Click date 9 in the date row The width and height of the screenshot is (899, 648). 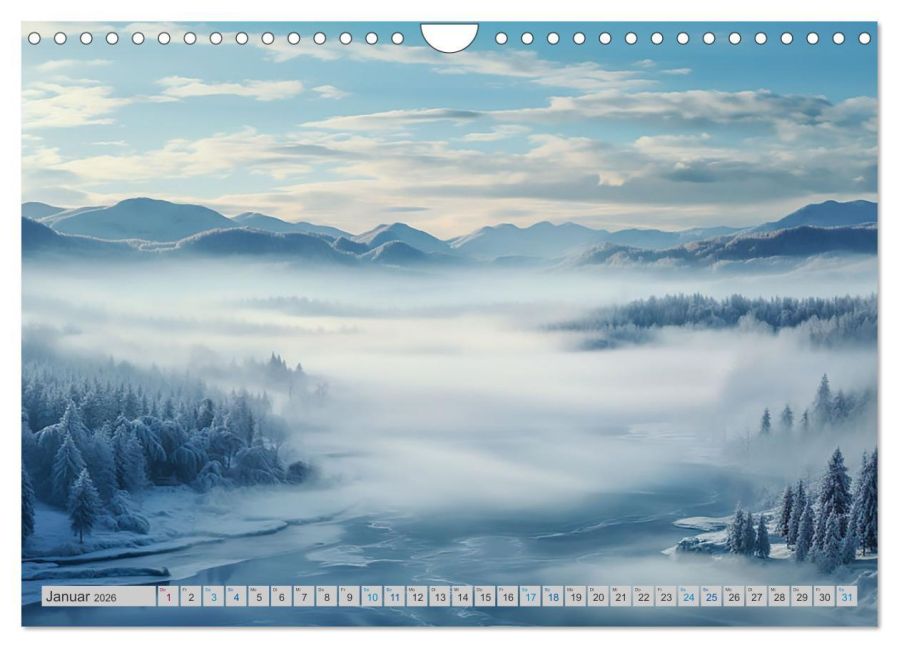(x=349, y=596)
